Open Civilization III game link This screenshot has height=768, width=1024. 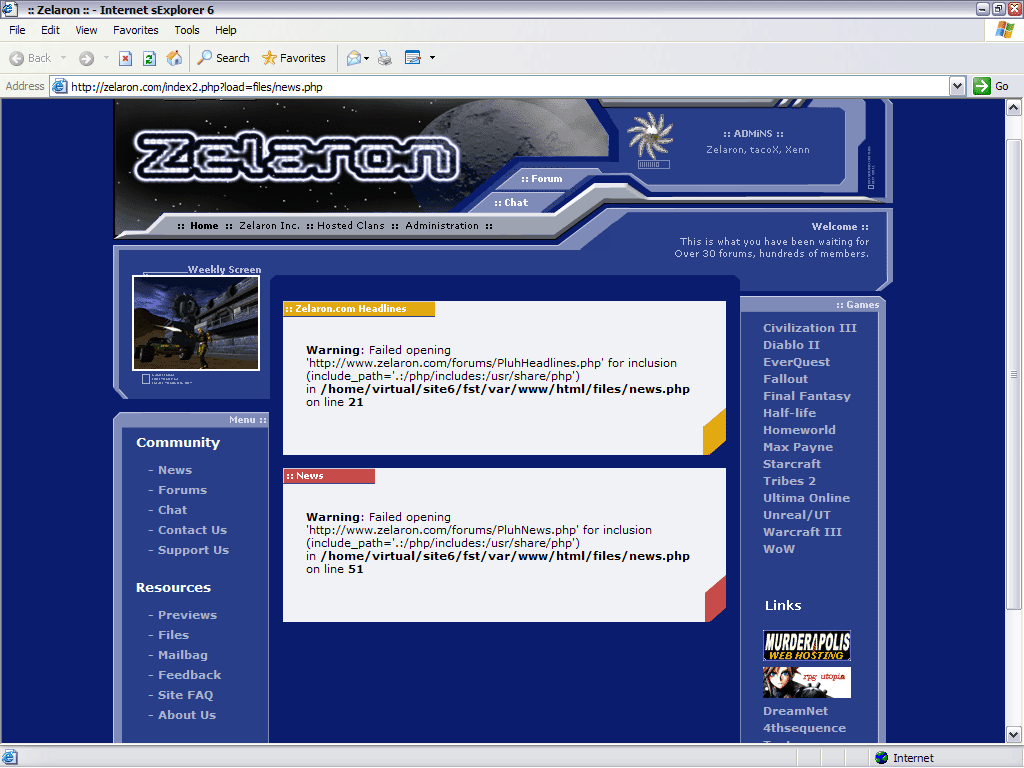coord(810,328)
